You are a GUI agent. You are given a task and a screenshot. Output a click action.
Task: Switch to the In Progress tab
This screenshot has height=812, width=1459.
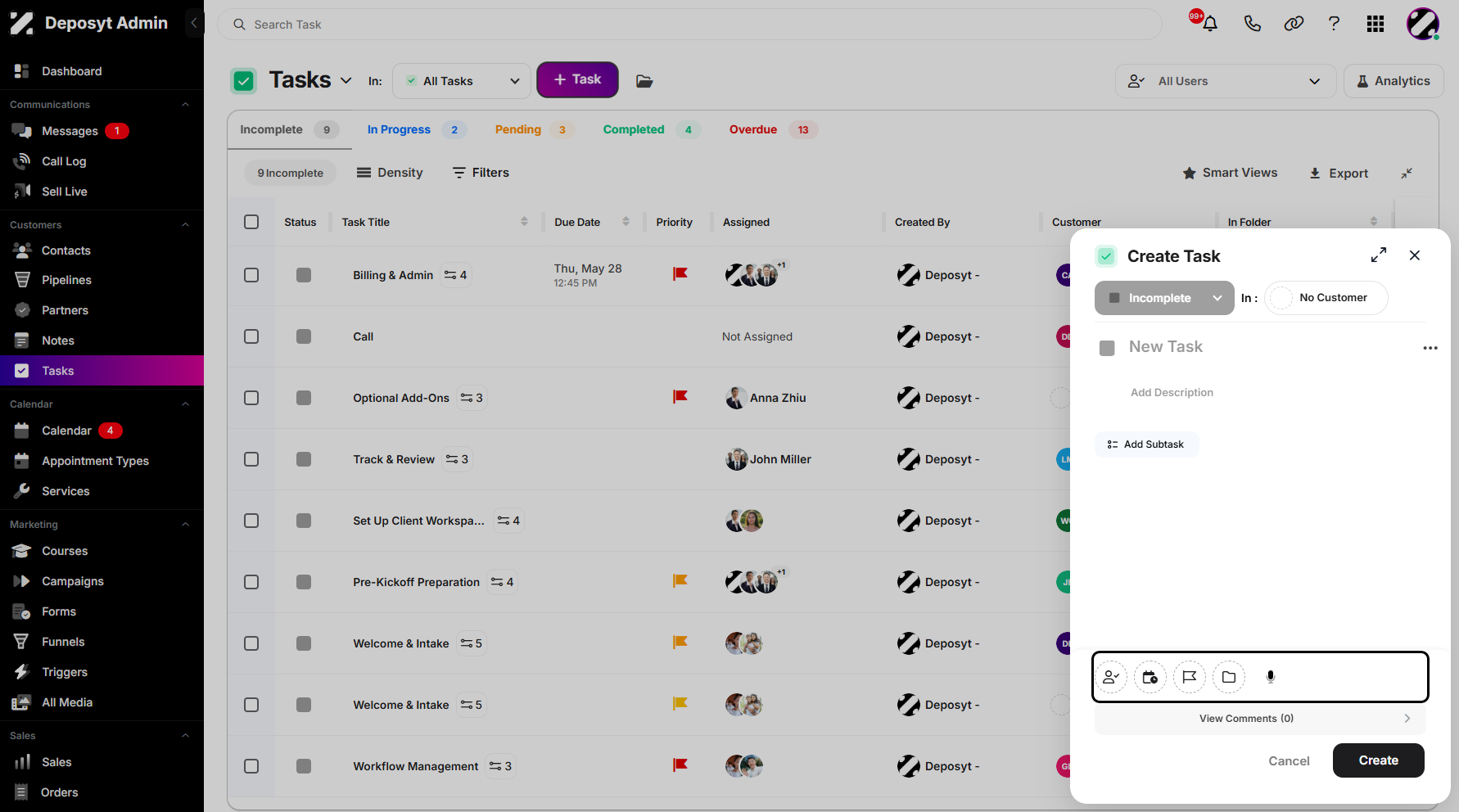(417, 129)
